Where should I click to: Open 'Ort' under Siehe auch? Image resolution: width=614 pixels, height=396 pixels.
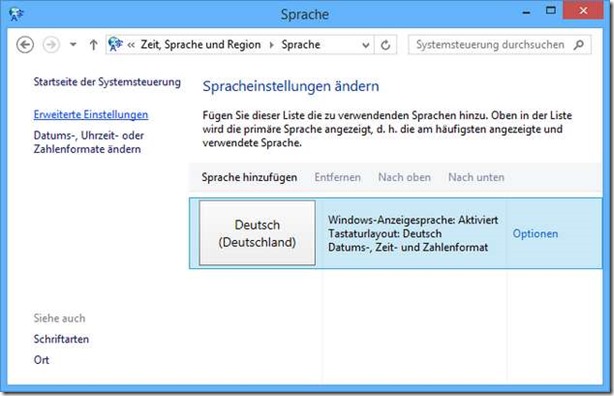pyautogui.click(x=42, y=360)
